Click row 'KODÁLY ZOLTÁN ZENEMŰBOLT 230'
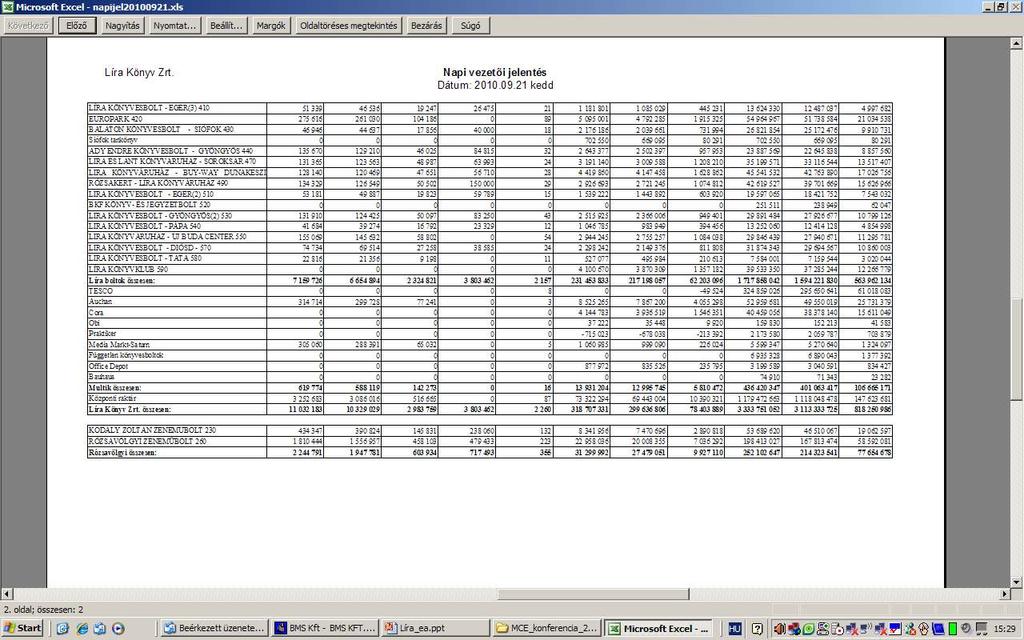The image size is (1024, 640). click(490, 430)
